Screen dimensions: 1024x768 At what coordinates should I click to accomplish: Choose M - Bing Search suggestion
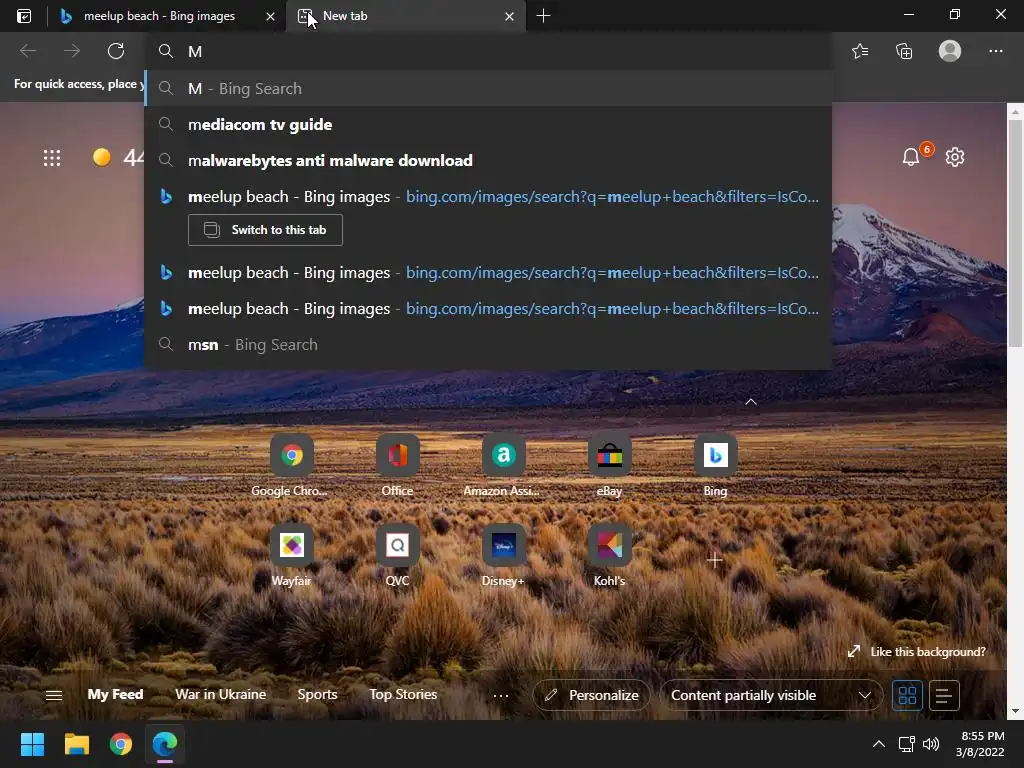pos(488,88)
